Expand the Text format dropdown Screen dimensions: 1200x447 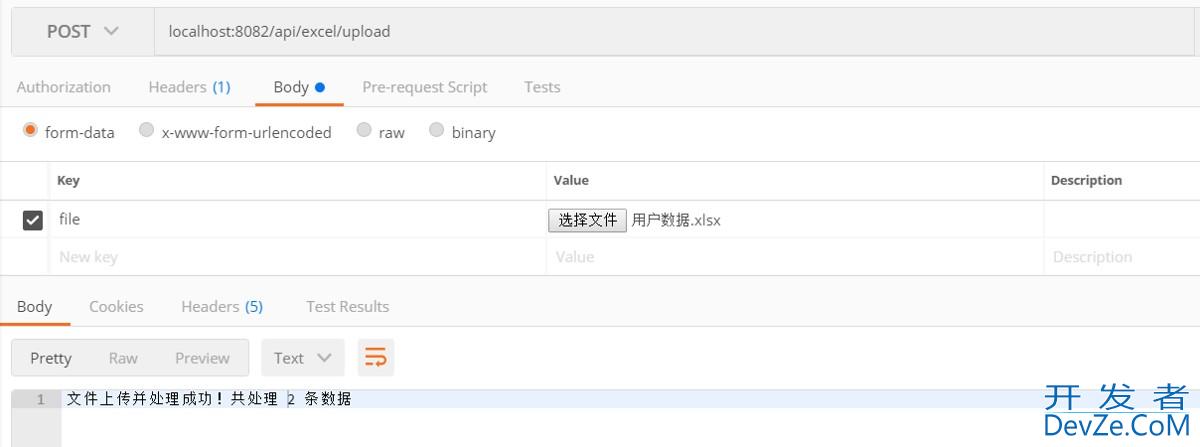(x=302, y=358)
